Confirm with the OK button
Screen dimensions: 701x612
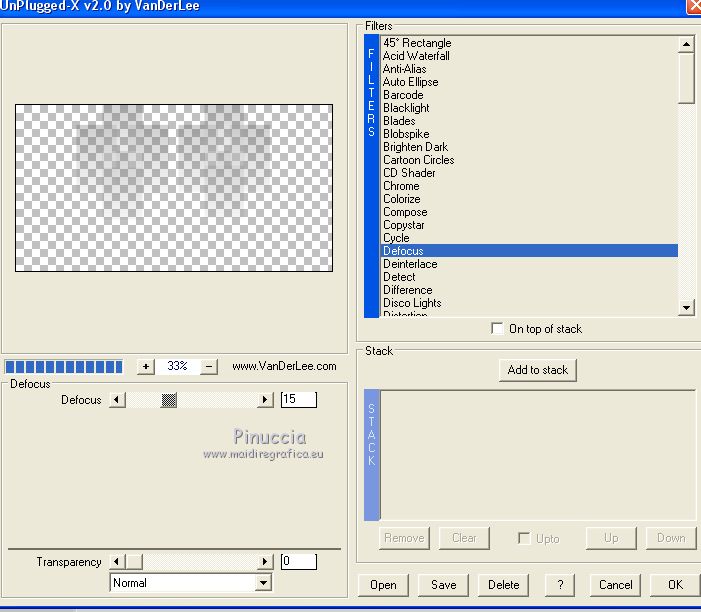[675, 585]
